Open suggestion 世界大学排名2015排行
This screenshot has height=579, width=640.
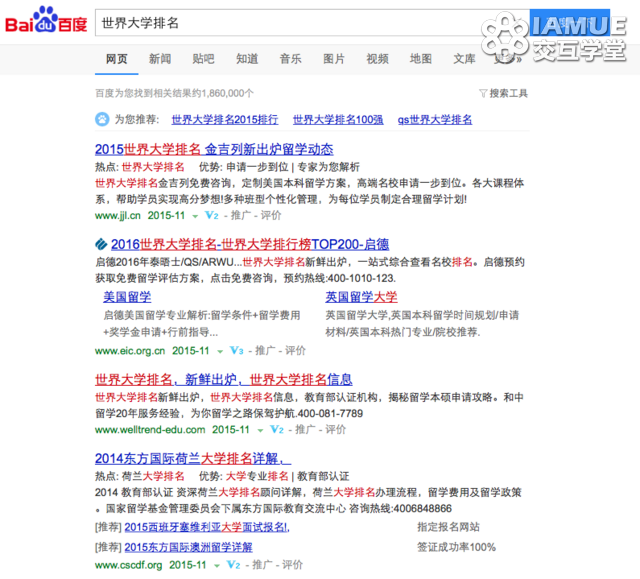click(224, 120)
